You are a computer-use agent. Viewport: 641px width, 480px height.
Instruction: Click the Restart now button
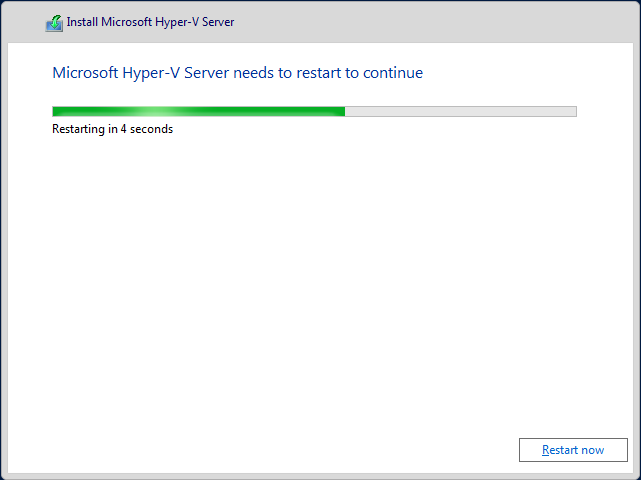click(x=573, y=450)
